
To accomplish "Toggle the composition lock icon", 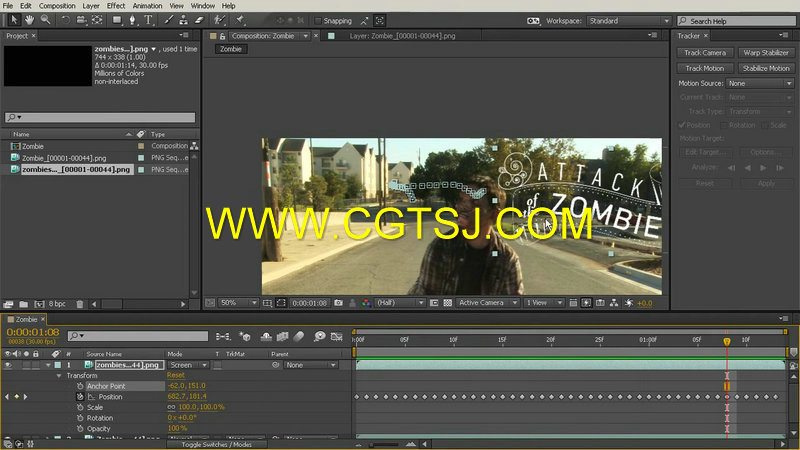I will 222,36.
